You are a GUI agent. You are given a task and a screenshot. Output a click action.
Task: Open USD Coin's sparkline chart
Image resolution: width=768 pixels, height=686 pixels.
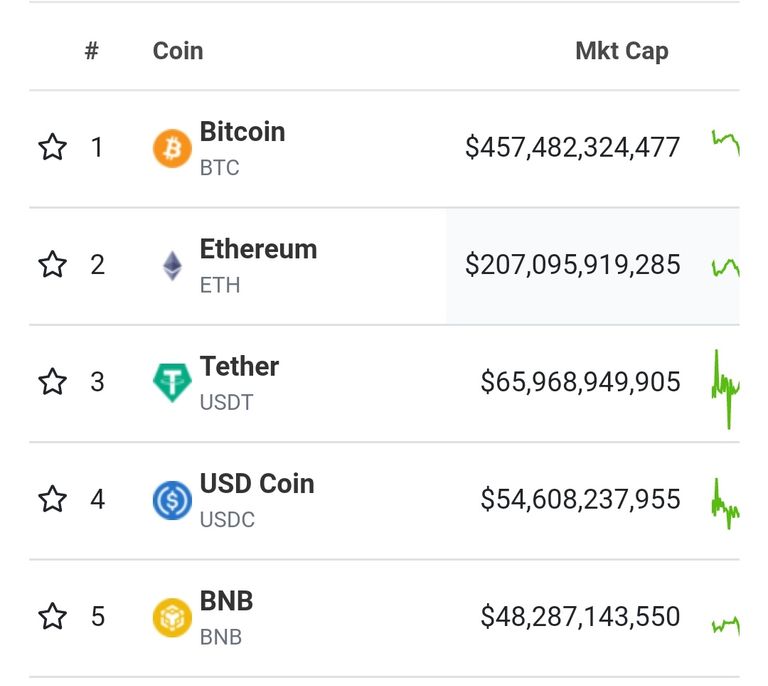click(x=725, y=504)
